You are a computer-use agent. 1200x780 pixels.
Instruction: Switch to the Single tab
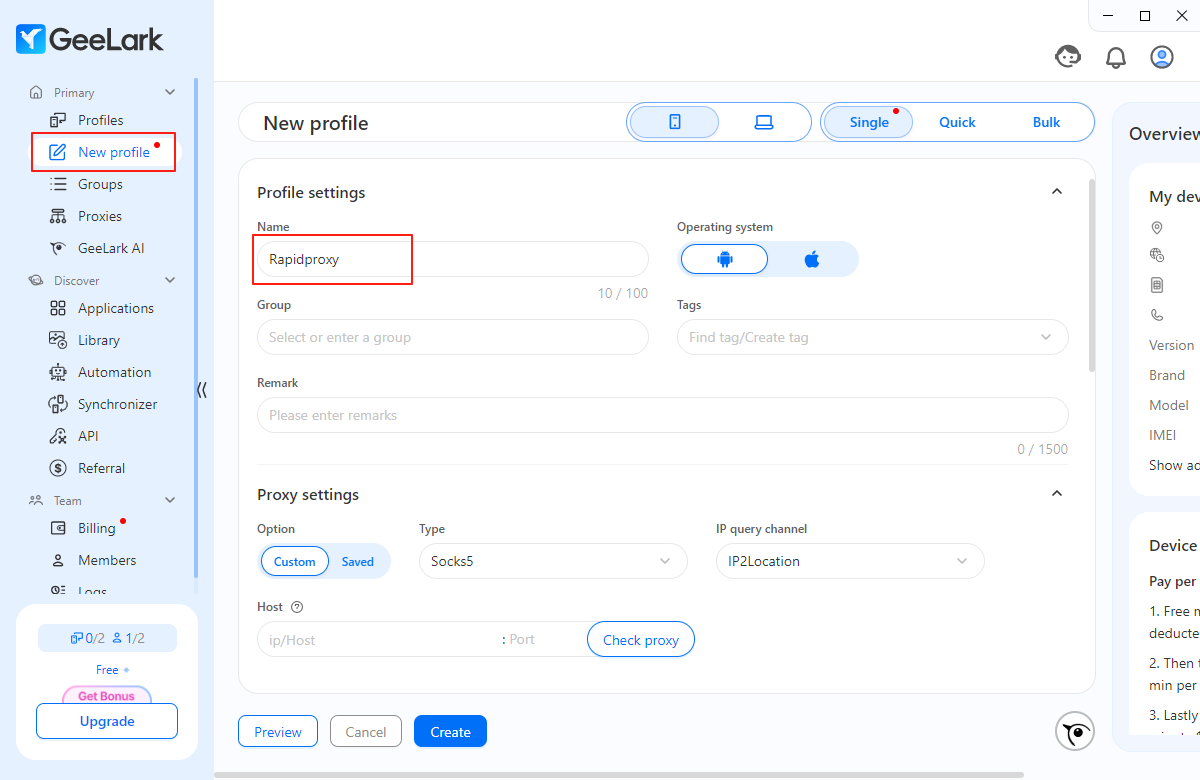(x=869, y=122)
